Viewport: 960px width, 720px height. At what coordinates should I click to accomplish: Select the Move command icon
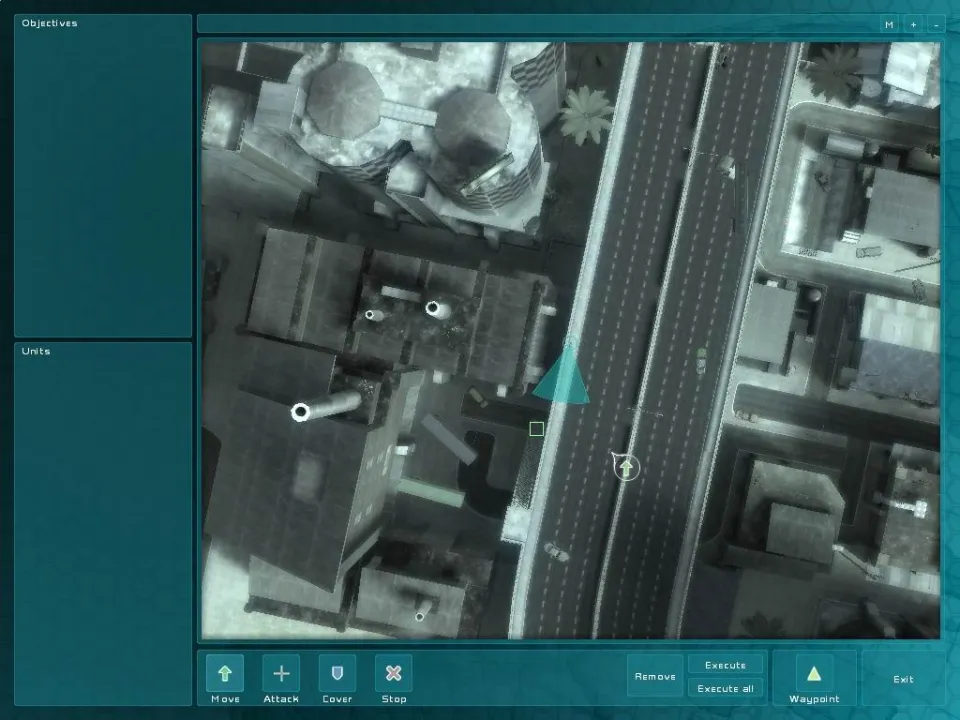[x=225, y=673]
